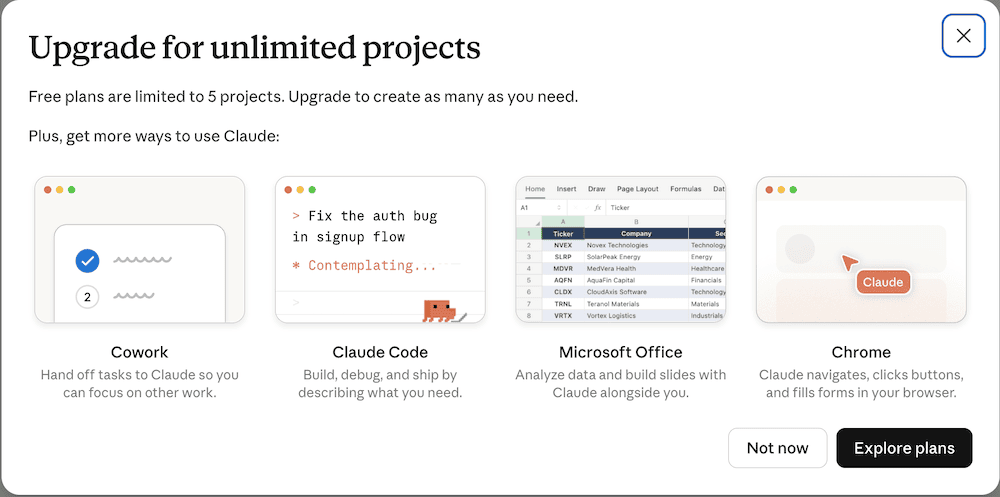Click the 'Upgrade for unlimited projects' heading

(x=254, y=48)
